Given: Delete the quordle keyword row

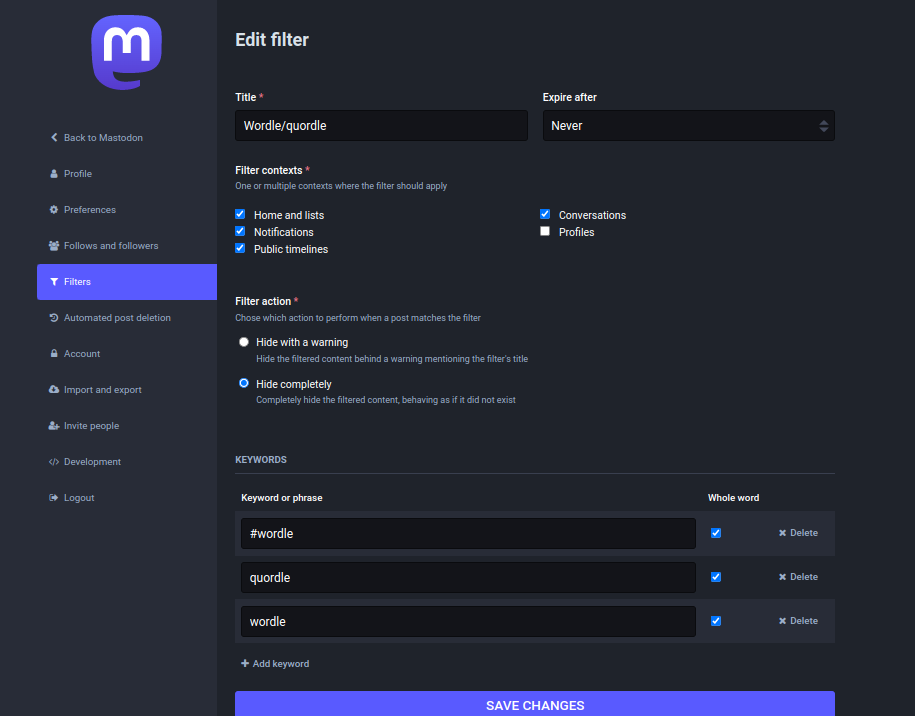Looking at the screenshot, I should pos(798,577).
